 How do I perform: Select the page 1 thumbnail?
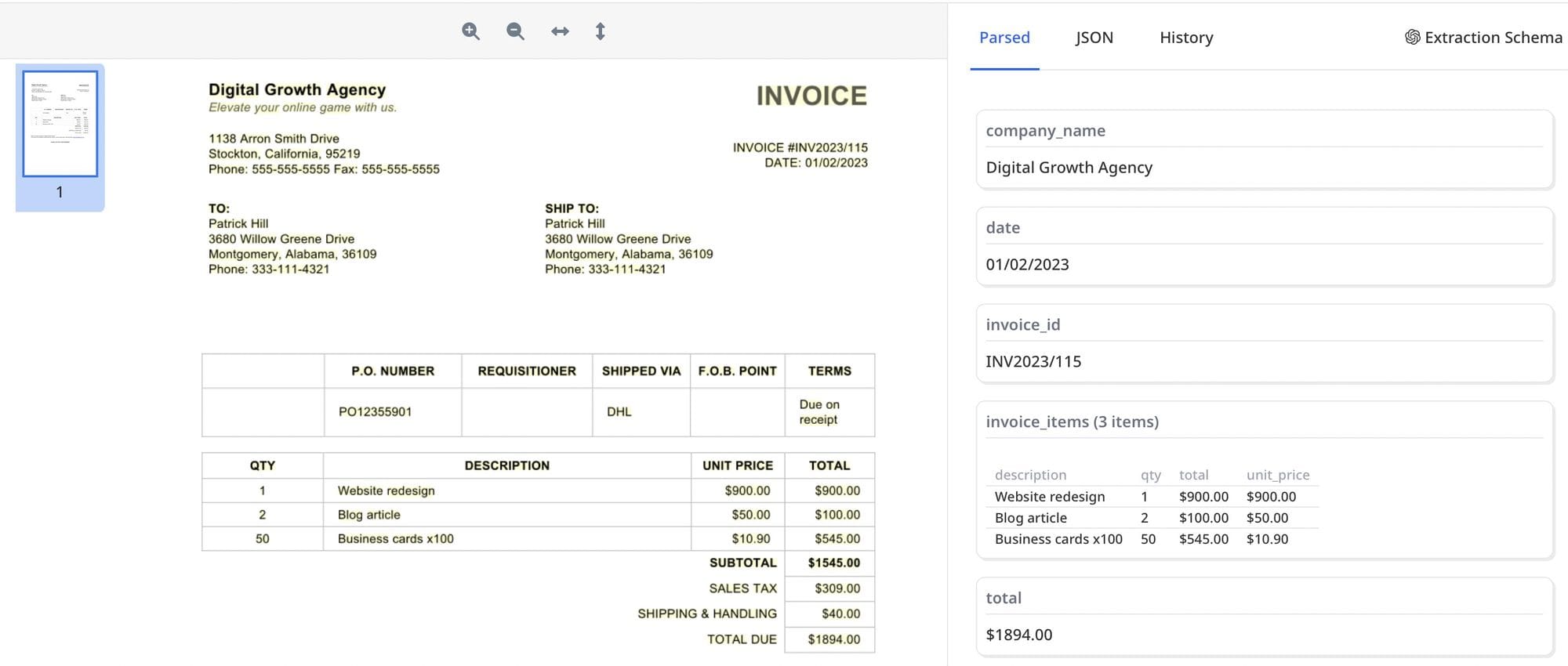tap(60, 124)
